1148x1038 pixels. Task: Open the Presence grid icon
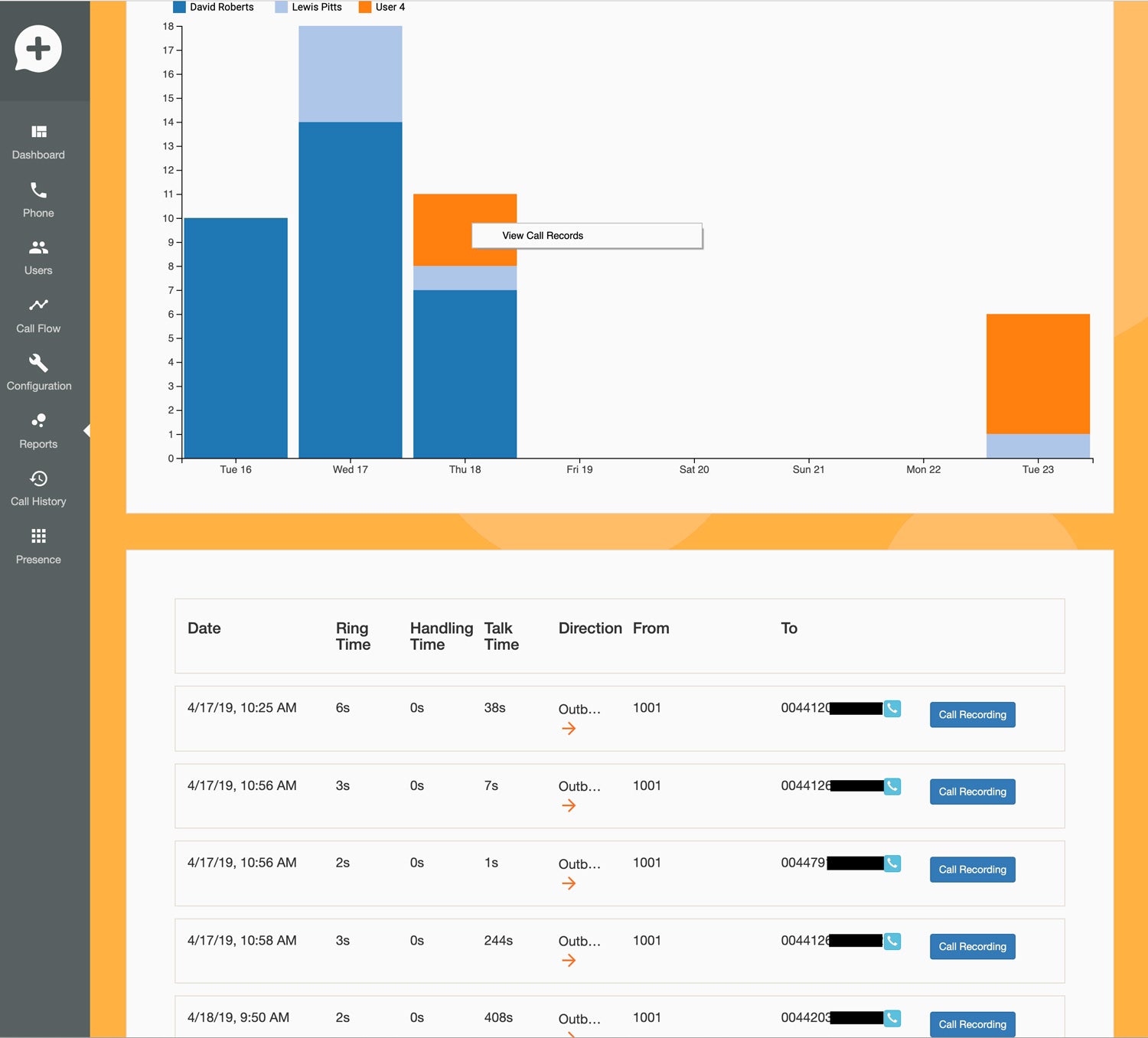click(x=38, y=537)
